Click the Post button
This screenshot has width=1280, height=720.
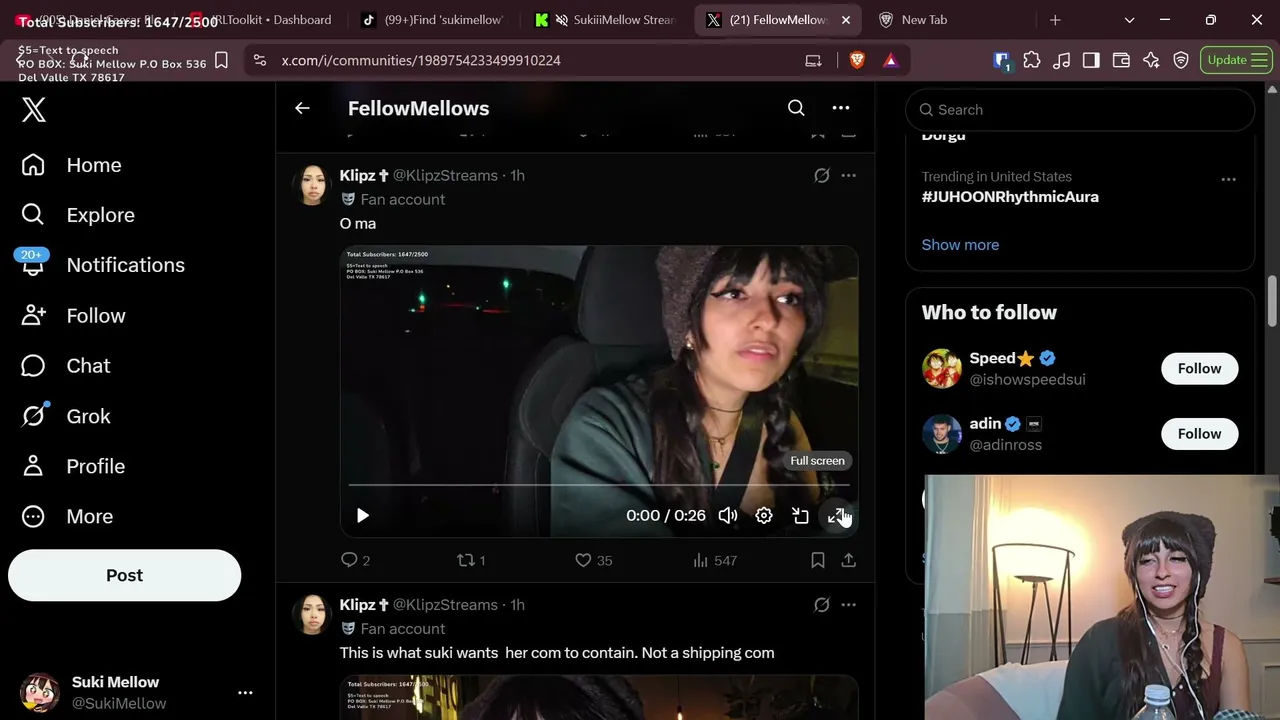(124, 575)
